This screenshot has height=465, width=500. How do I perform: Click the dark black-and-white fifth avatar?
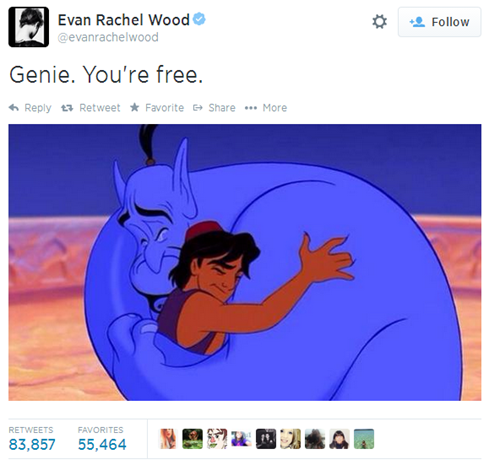click(266, 439)
